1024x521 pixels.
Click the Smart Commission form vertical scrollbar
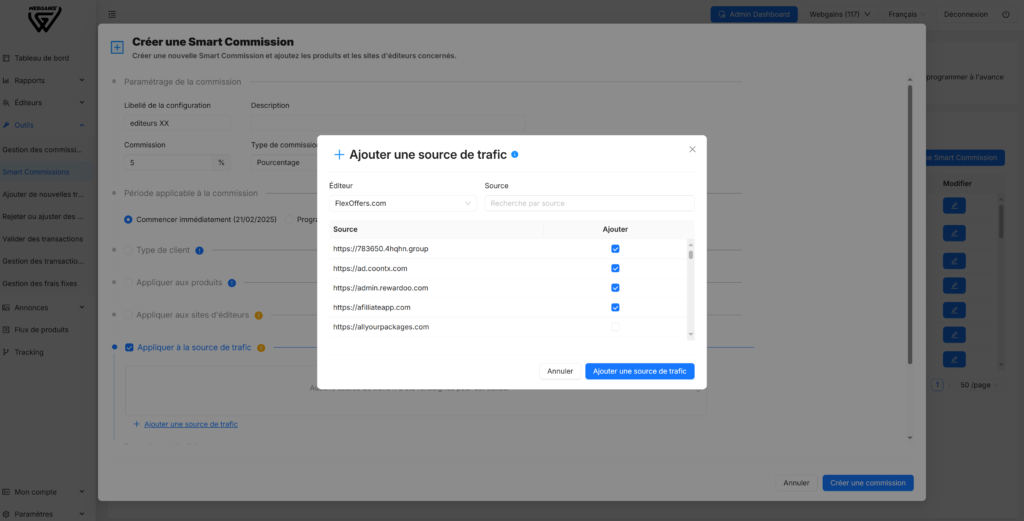pos(910,224)
